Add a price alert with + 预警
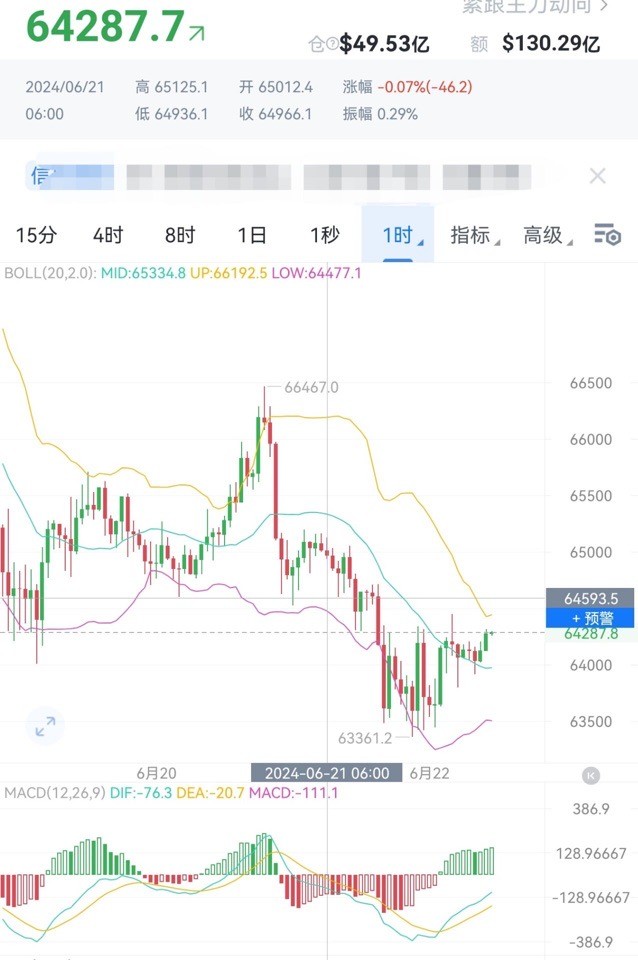The height and width of the screenshot is (960, 638). tap(590, 618)
